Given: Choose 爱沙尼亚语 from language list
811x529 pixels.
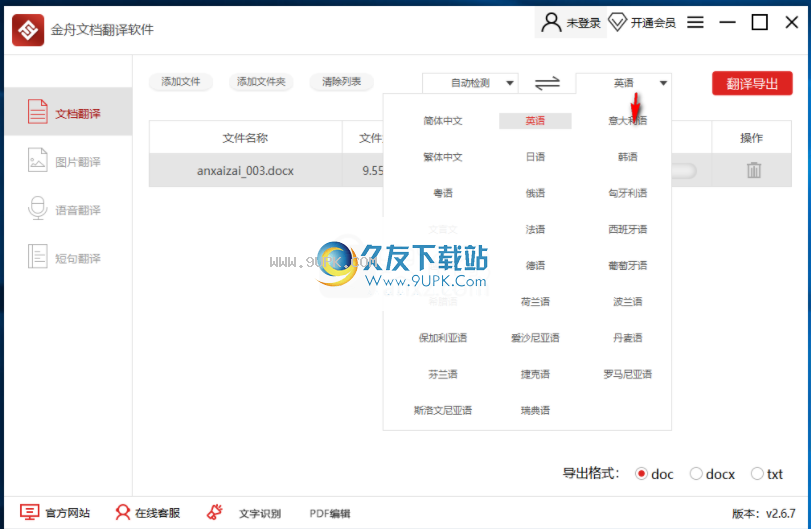Looking at the screenshot, I should click(x=535, y=338).
